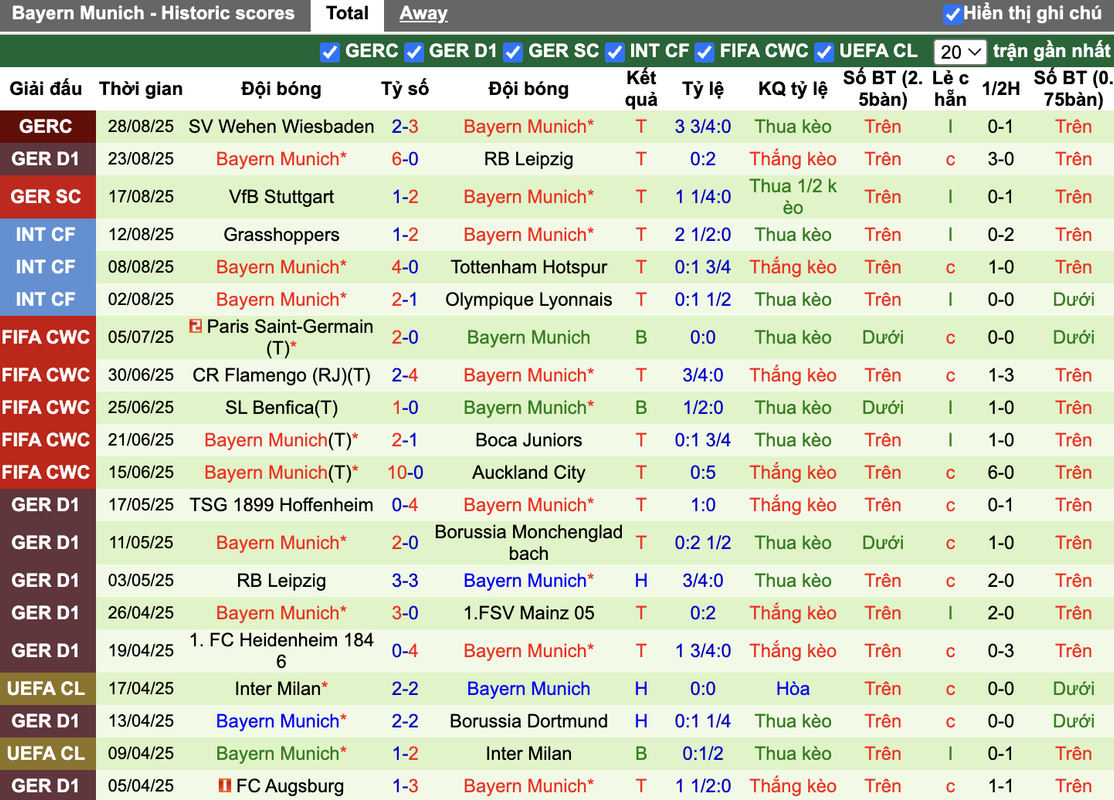1114x800 pixels.
Task: Click the 10-0 score versus Auckland City
Action: (405, 472)
